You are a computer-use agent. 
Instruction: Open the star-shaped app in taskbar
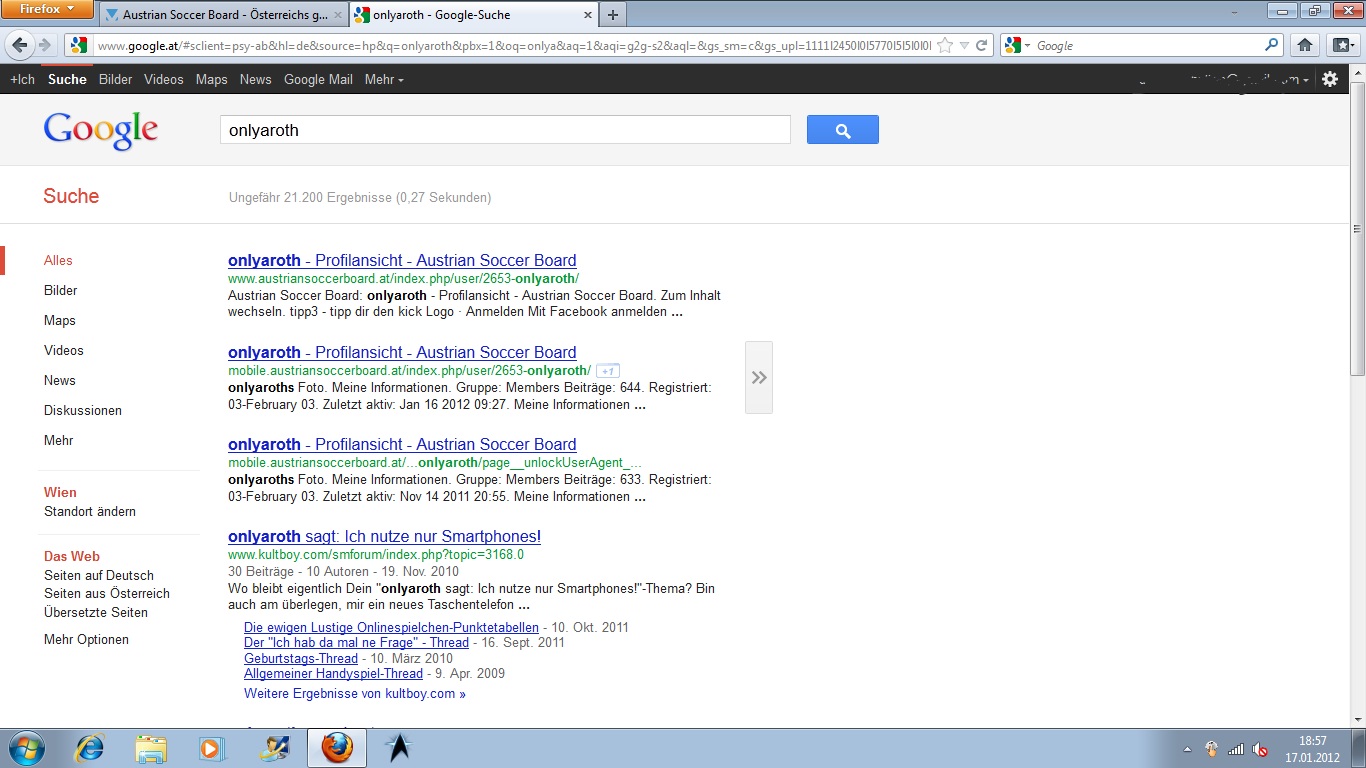398,748
